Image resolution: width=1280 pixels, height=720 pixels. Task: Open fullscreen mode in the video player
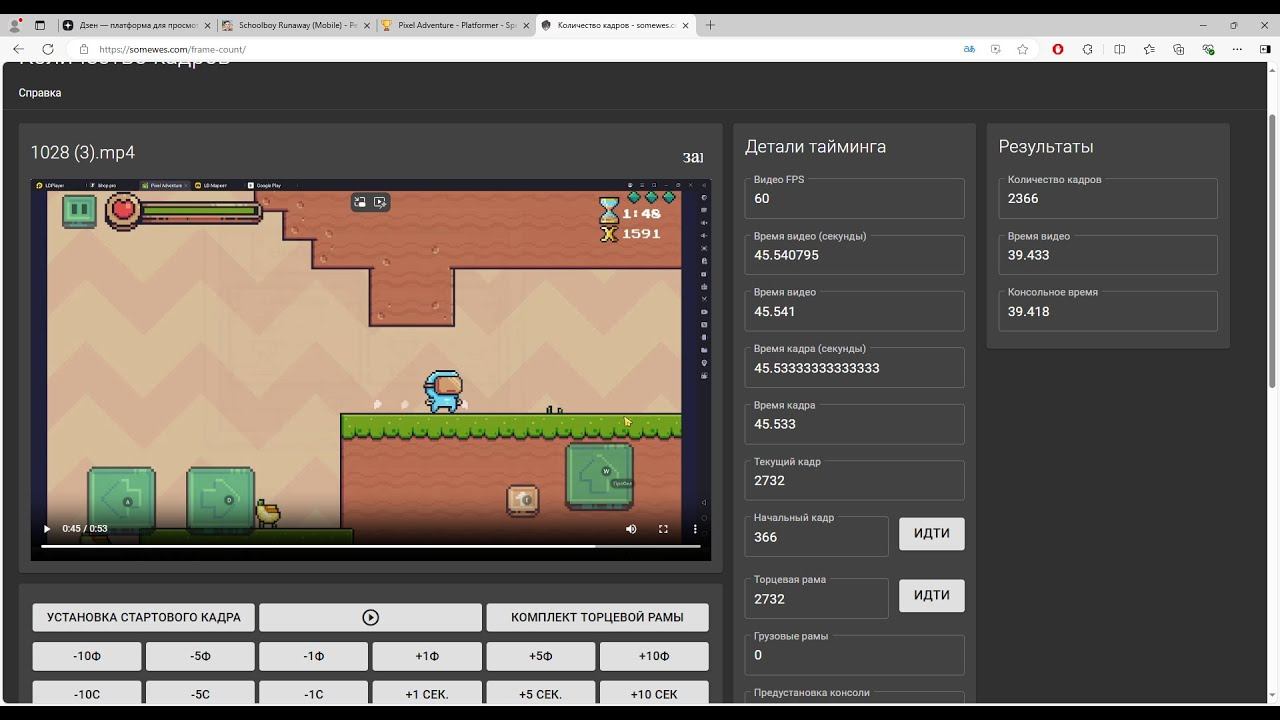click(663, 529)
